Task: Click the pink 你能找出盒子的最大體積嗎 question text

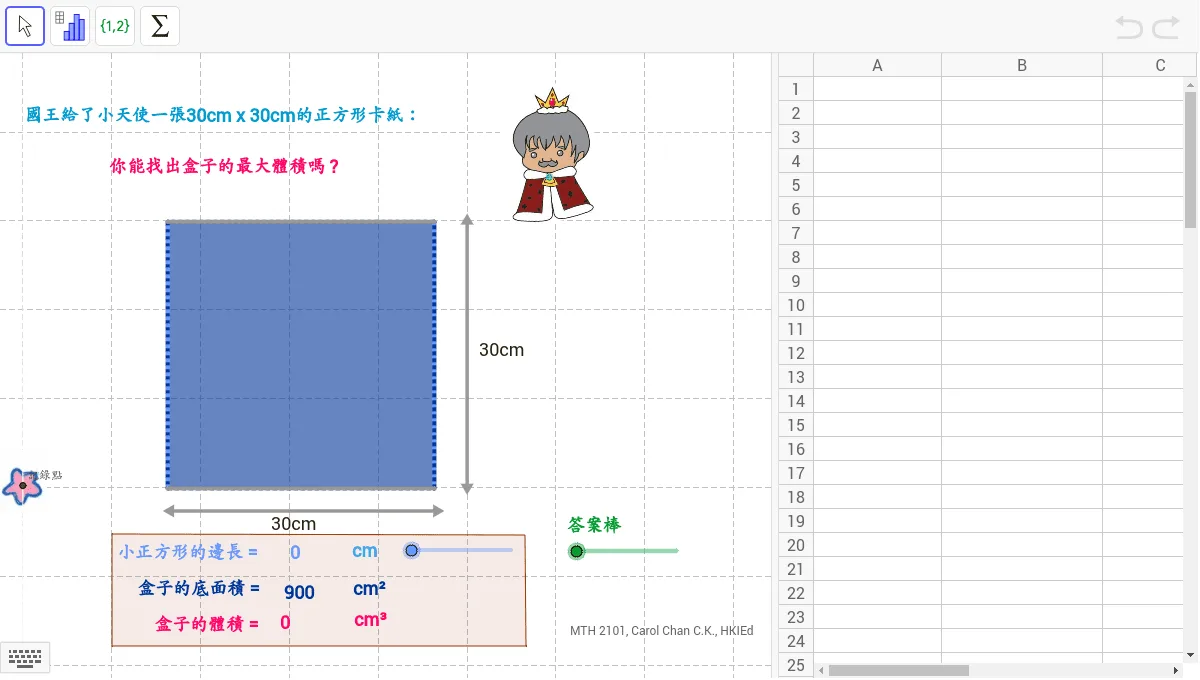Action: (x=225, y=166)
